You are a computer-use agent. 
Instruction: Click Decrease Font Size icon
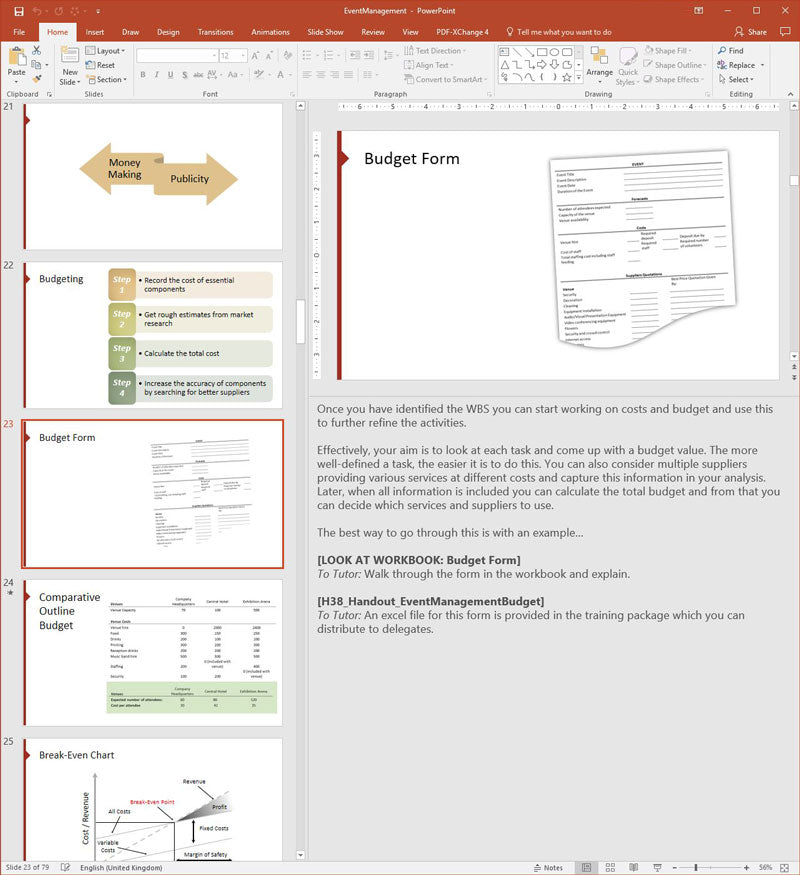[269, 56]
